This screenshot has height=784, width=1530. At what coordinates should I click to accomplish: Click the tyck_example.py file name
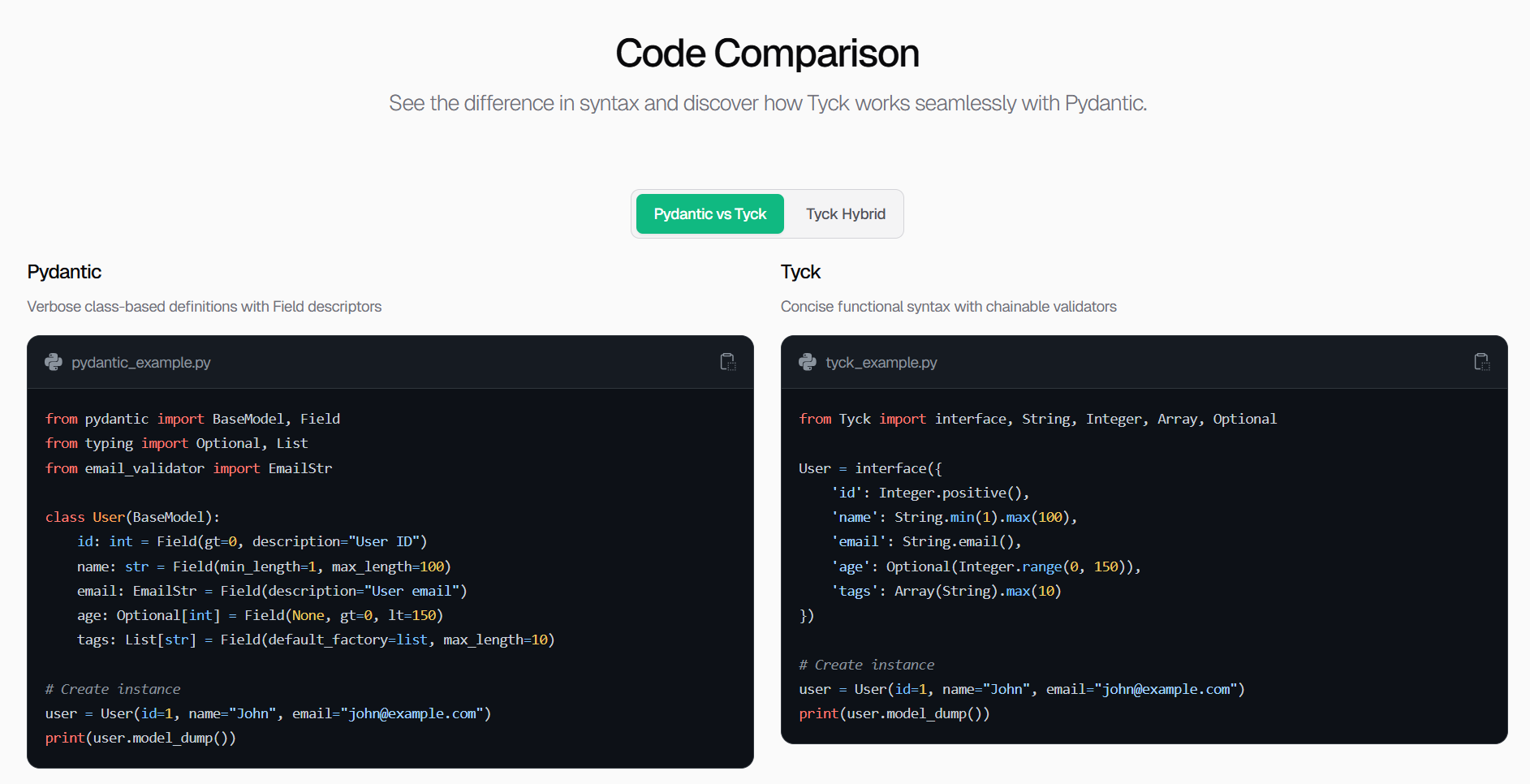point(881,363)
